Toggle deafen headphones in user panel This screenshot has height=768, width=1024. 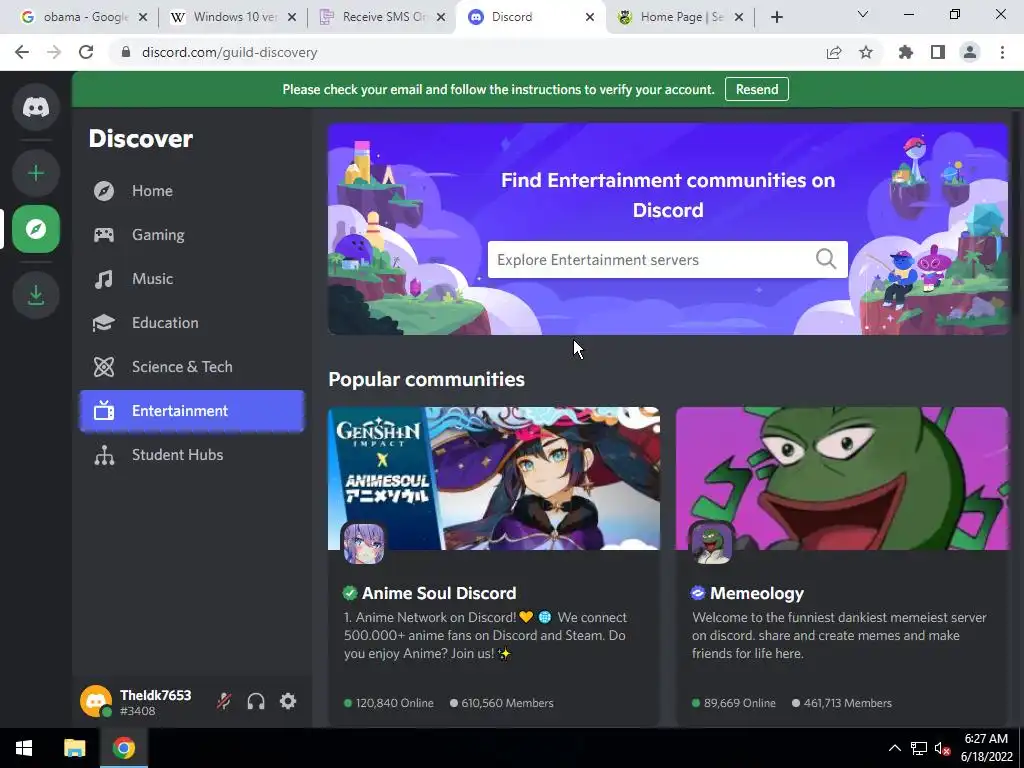(256, 701)
